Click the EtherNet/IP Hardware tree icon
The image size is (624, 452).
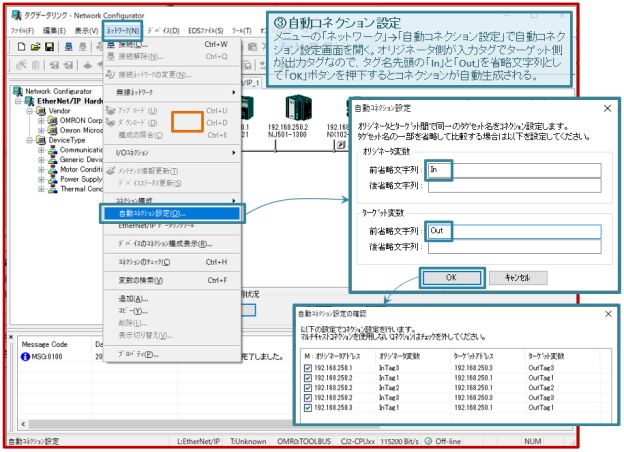29,101
